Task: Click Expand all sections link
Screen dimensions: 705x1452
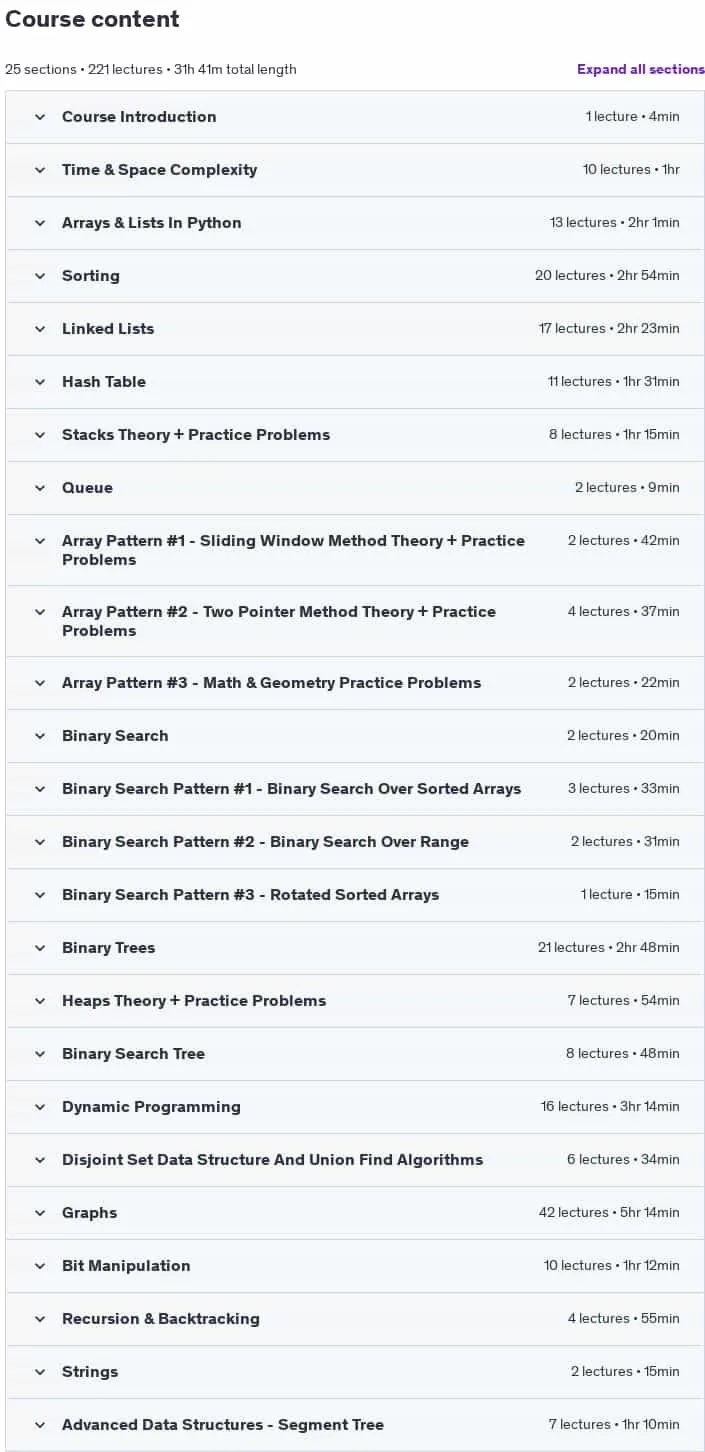Action: coord(641,69)
